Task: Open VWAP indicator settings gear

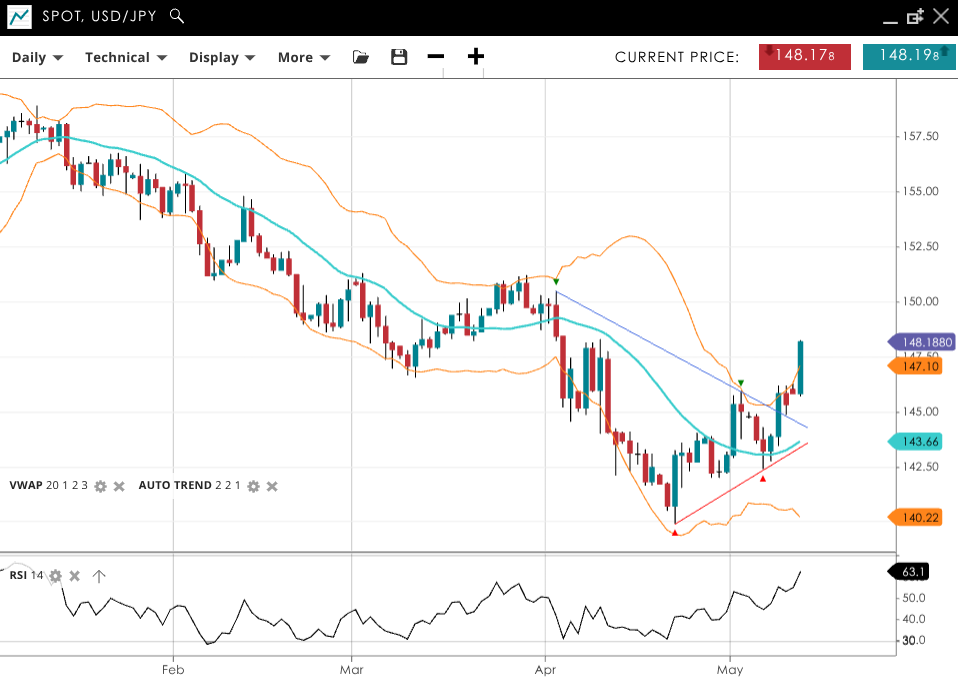Action: pos(100,486)
